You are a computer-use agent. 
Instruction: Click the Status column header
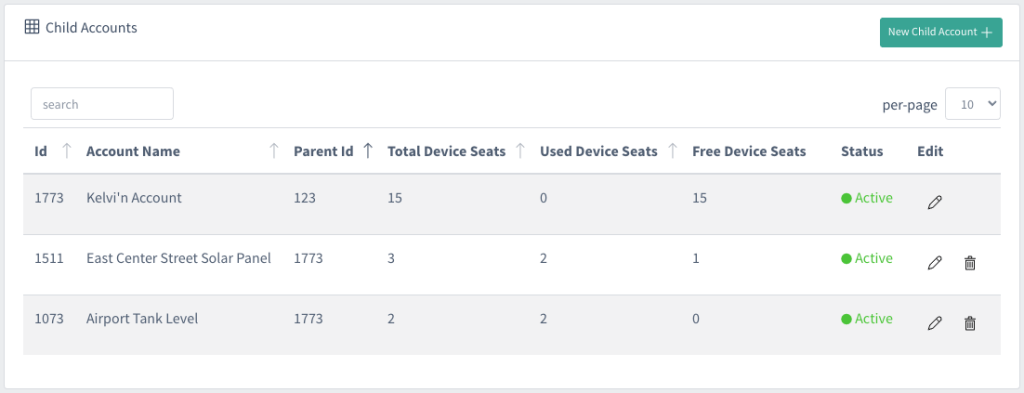pyautogui.click(x=862, y=151)
